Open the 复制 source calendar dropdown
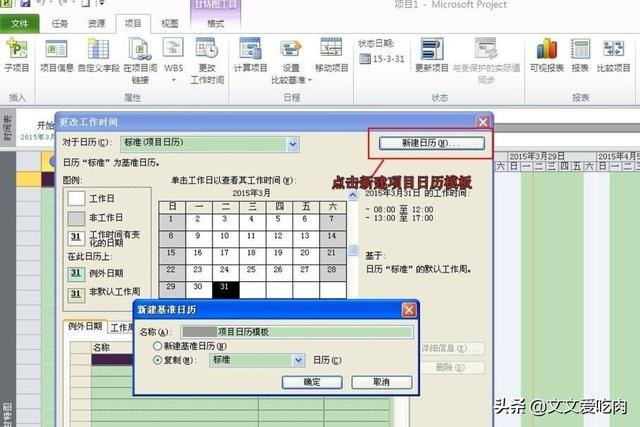Screen dimensions: 640x427 pyautogui.click(x=298, y=360)
